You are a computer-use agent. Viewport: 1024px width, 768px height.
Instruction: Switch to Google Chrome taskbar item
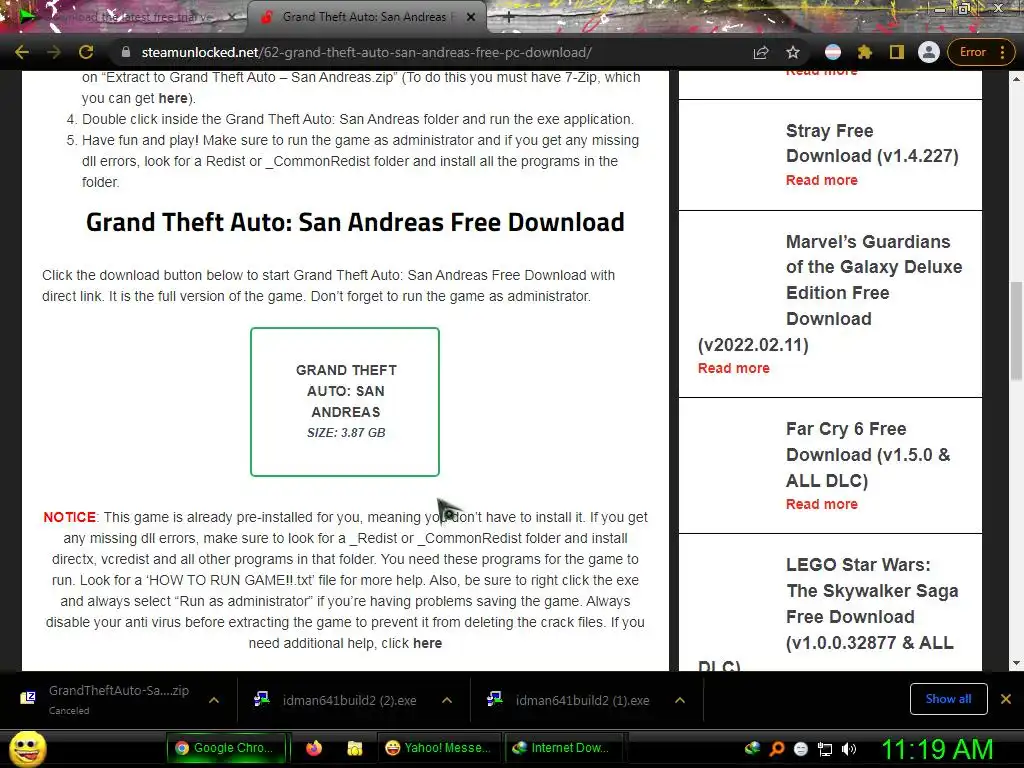point(227,748)
